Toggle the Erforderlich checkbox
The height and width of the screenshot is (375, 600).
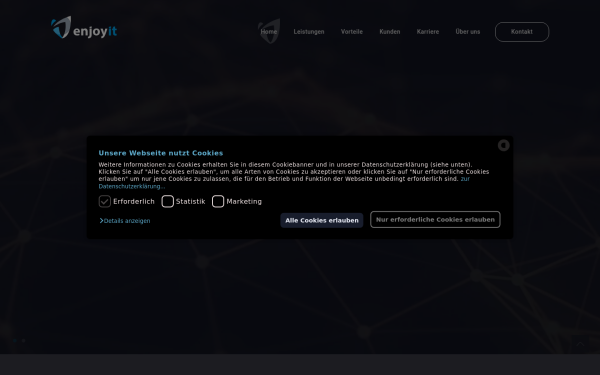[105, 201]
